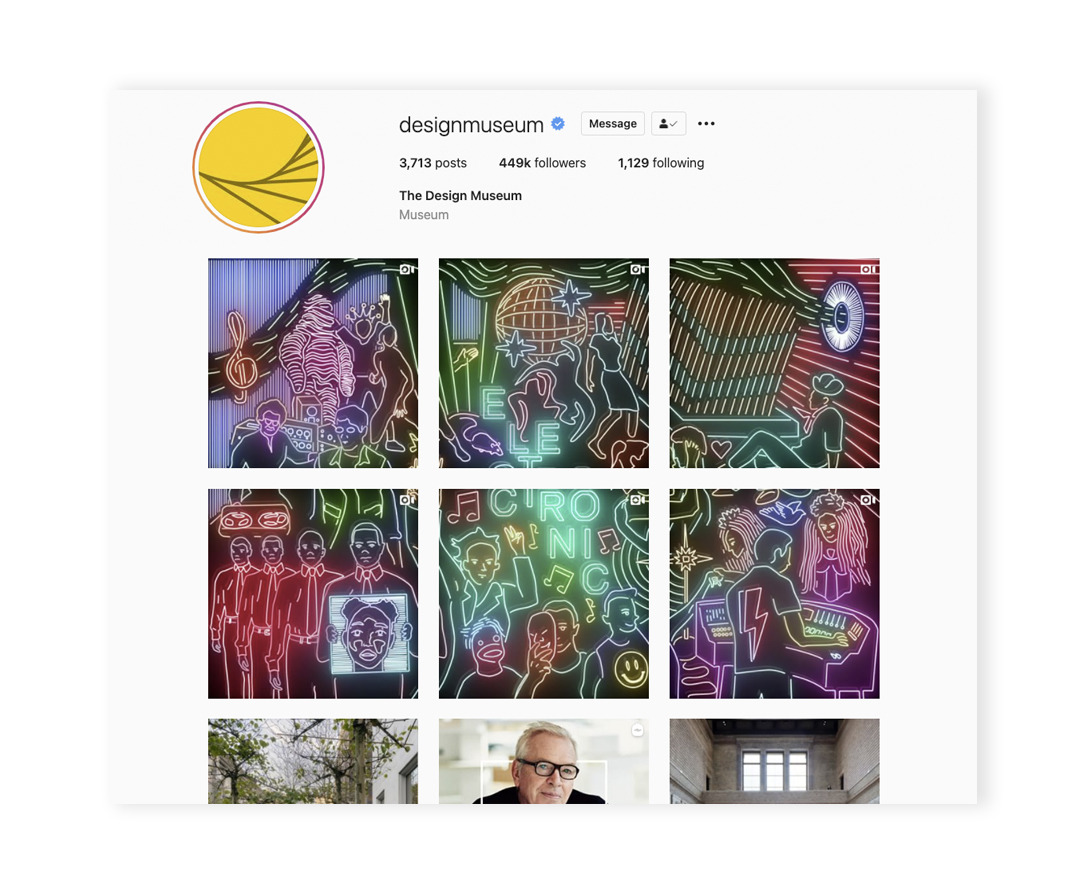This screenshot has height=895, width=1086.
Task: Click the 3,713 posts count
Action: (x=433, y=163)
